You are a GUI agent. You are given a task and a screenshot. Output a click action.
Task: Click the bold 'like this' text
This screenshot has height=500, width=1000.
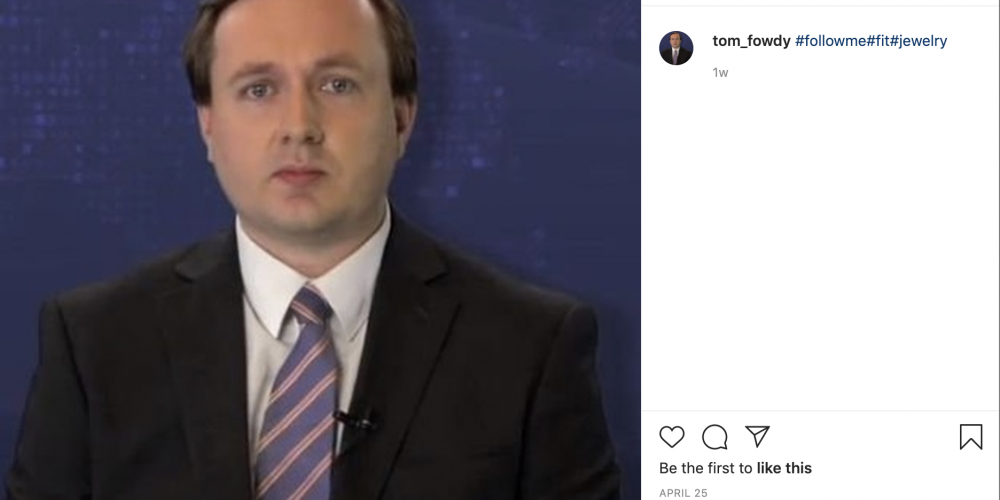click(x=784, y=468)
